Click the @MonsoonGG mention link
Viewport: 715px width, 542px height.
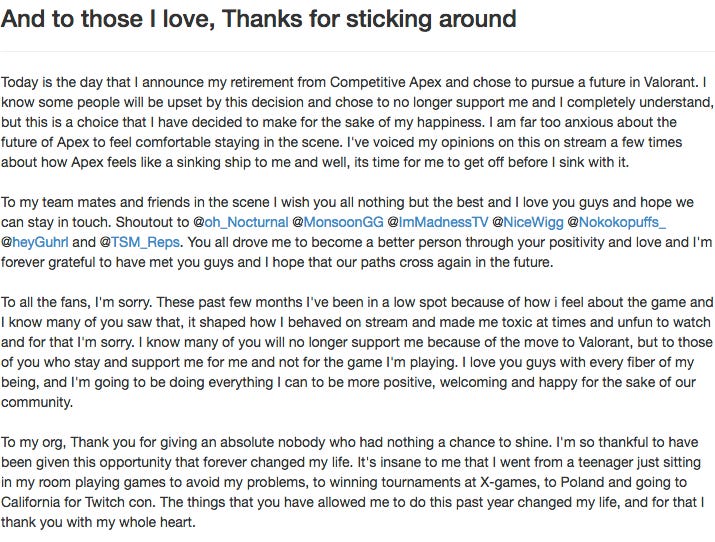tap(338, 222)
